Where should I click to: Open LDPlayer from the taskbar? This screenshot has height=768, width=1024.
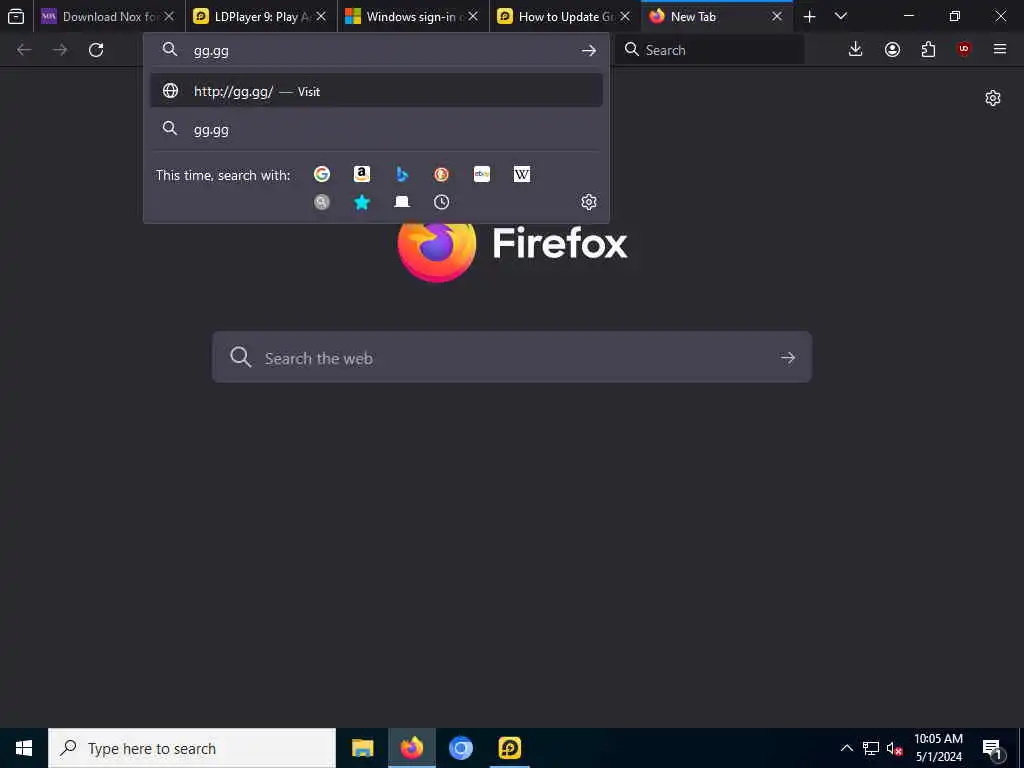[509, 748]
